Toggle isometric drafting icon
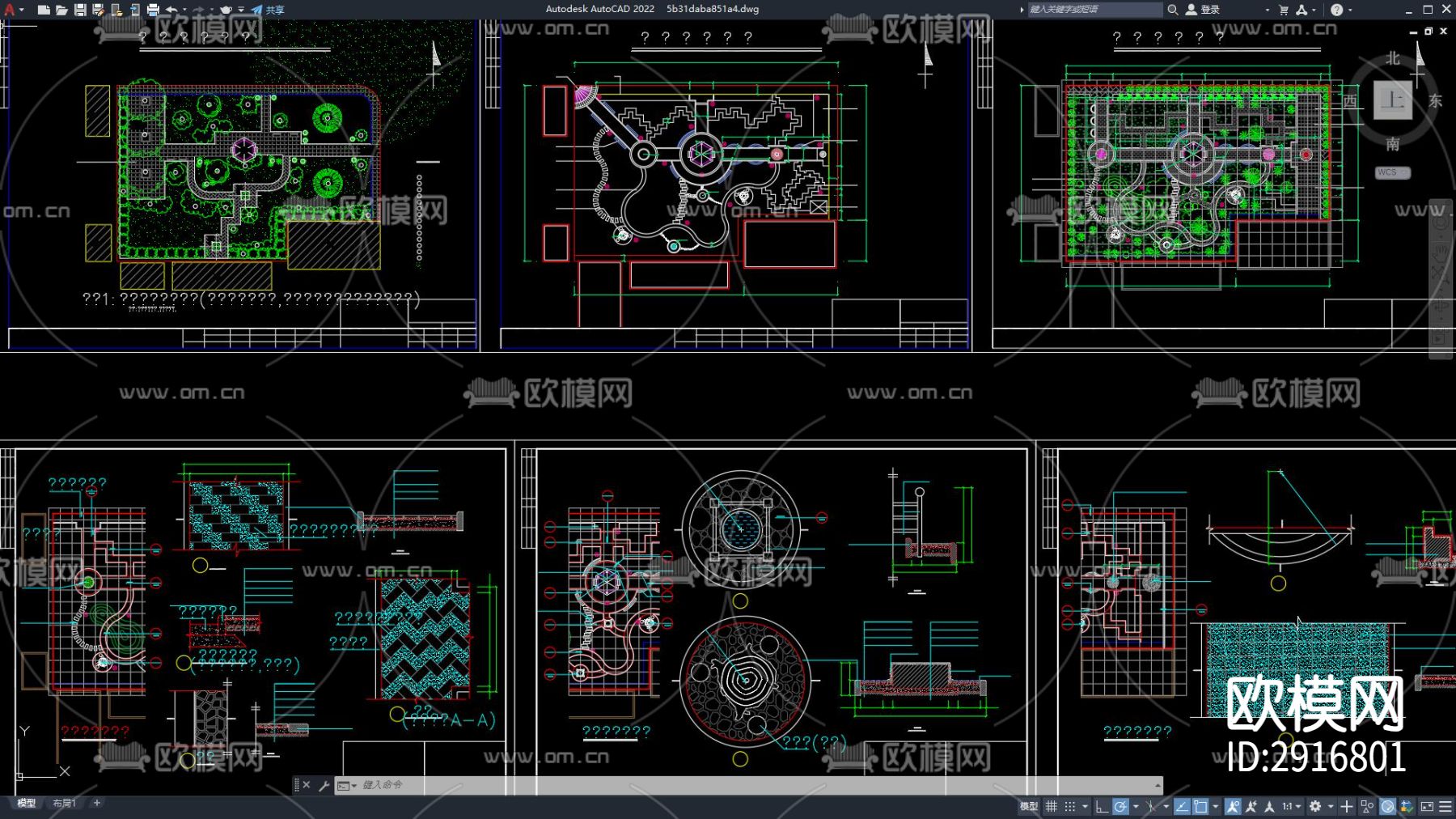This screenshot has width=1456, height=819. click(x=1150, y=806)
